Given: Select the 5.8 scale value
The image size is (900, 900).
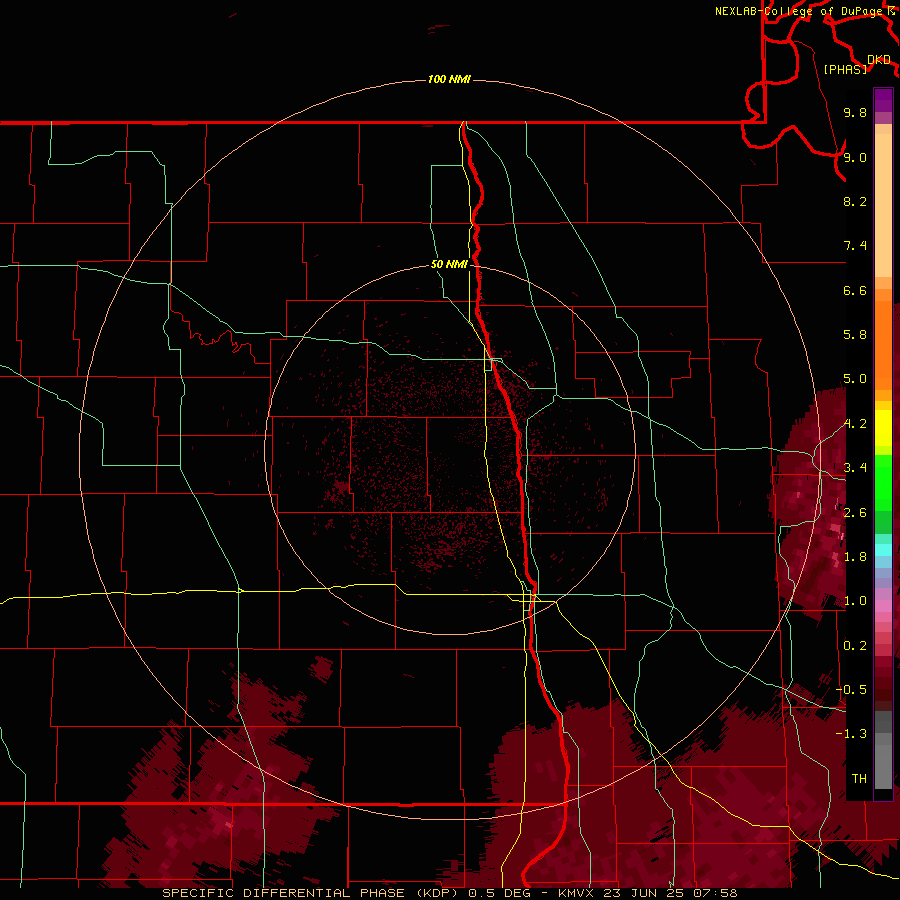Looking at the screenshot, I should [x=855, y=335].
